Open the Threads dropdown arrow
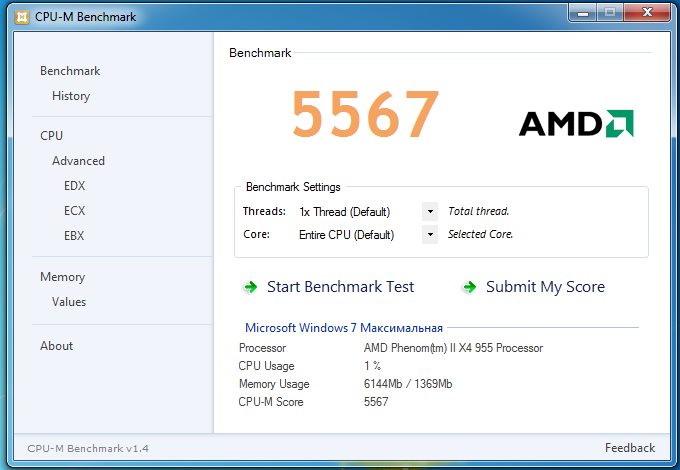680x470 pixels. click(x=430, y=212)
